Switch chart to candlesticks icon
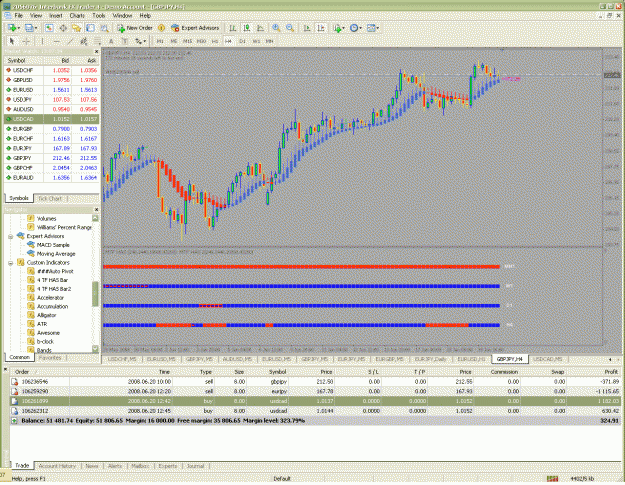The height and width of the screenshot is (485, 625). (x=247, y=28)
